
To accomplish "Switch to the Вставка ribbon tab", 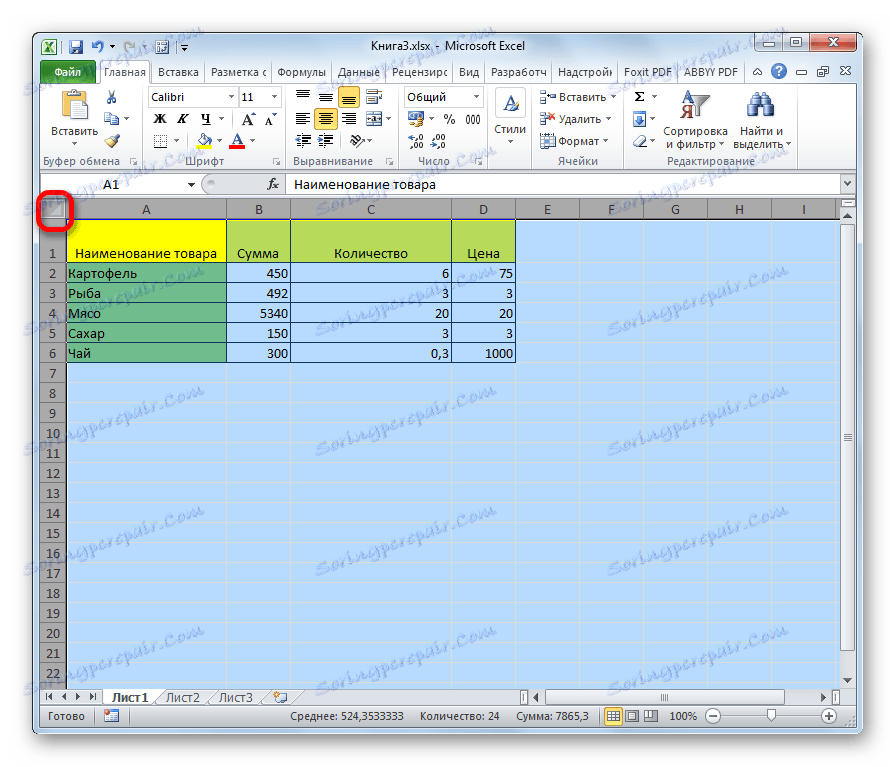I will click(178, 71).
